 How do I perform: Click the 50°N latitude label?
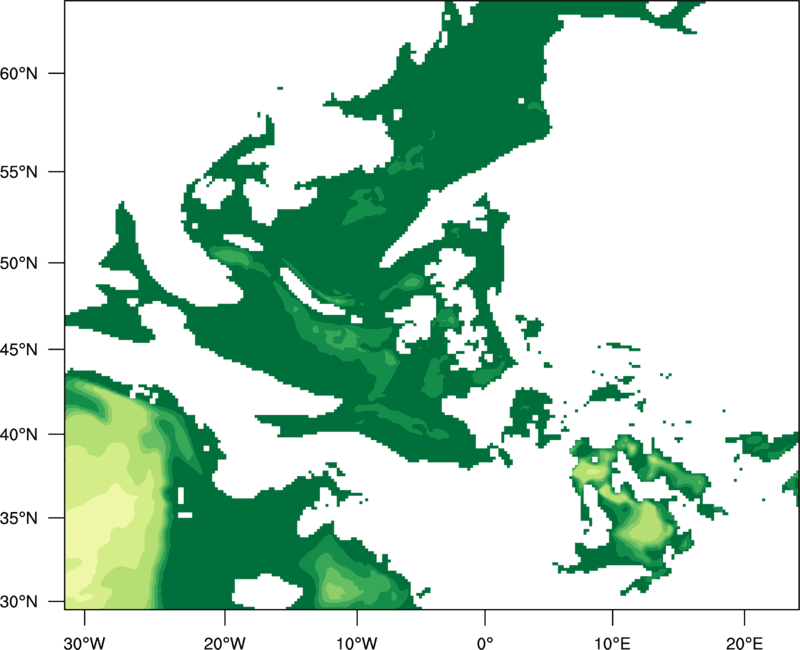19,263
